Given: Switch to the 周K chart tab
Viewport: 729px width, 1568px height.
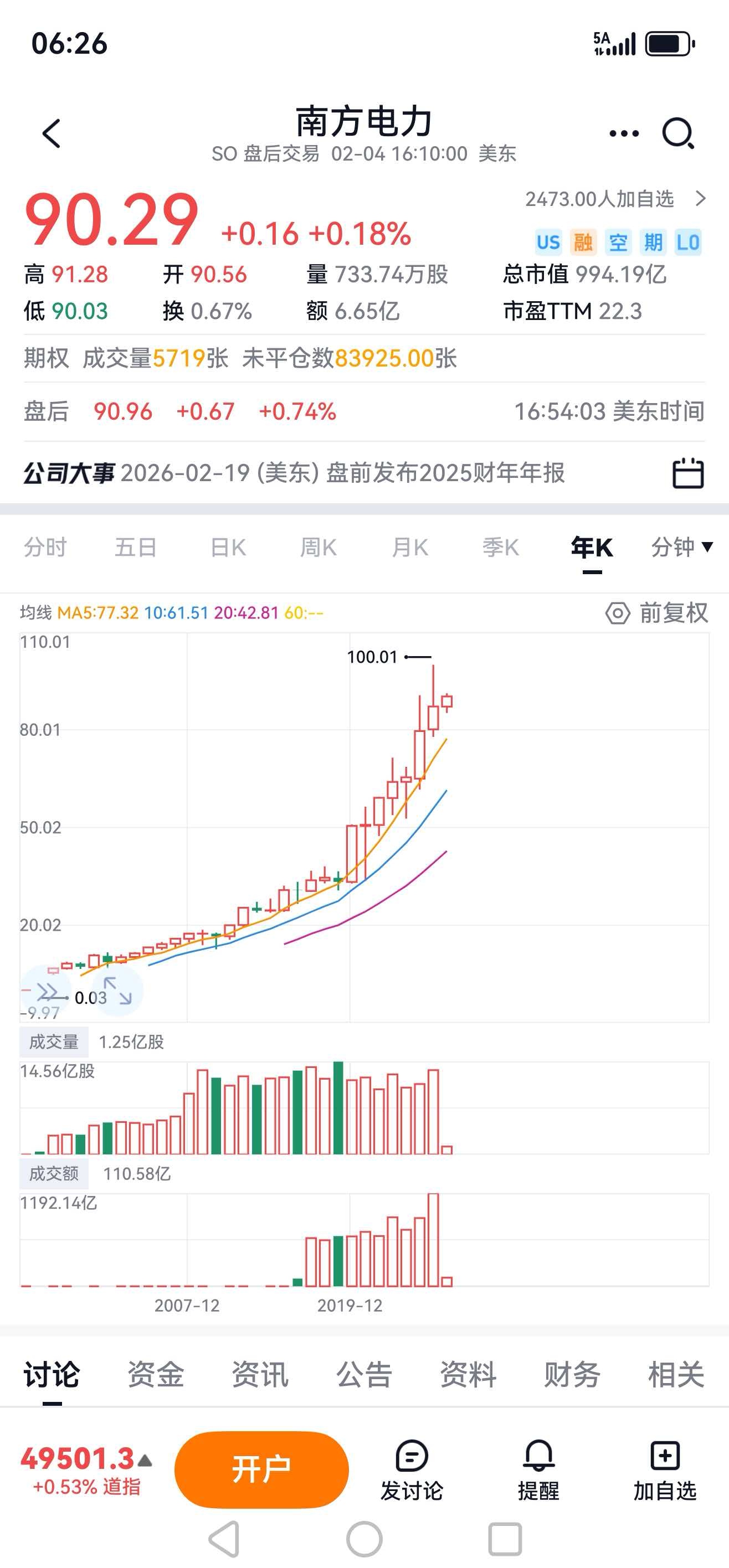Looking at the screenshot, I should (319, 547).
